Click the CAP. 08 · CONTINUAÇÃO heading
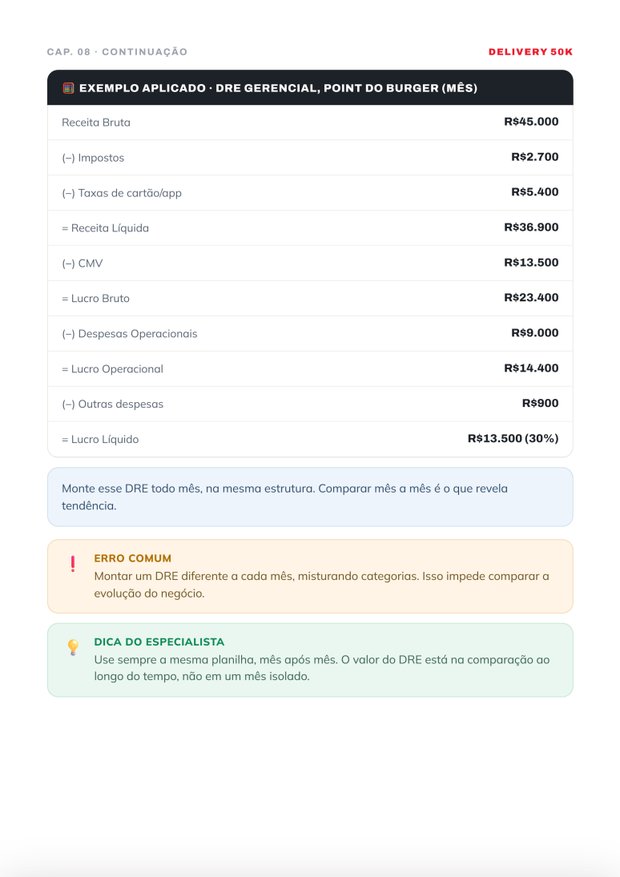Image resolution: width=620 pixels, height=877 pixels. (117, 52)
